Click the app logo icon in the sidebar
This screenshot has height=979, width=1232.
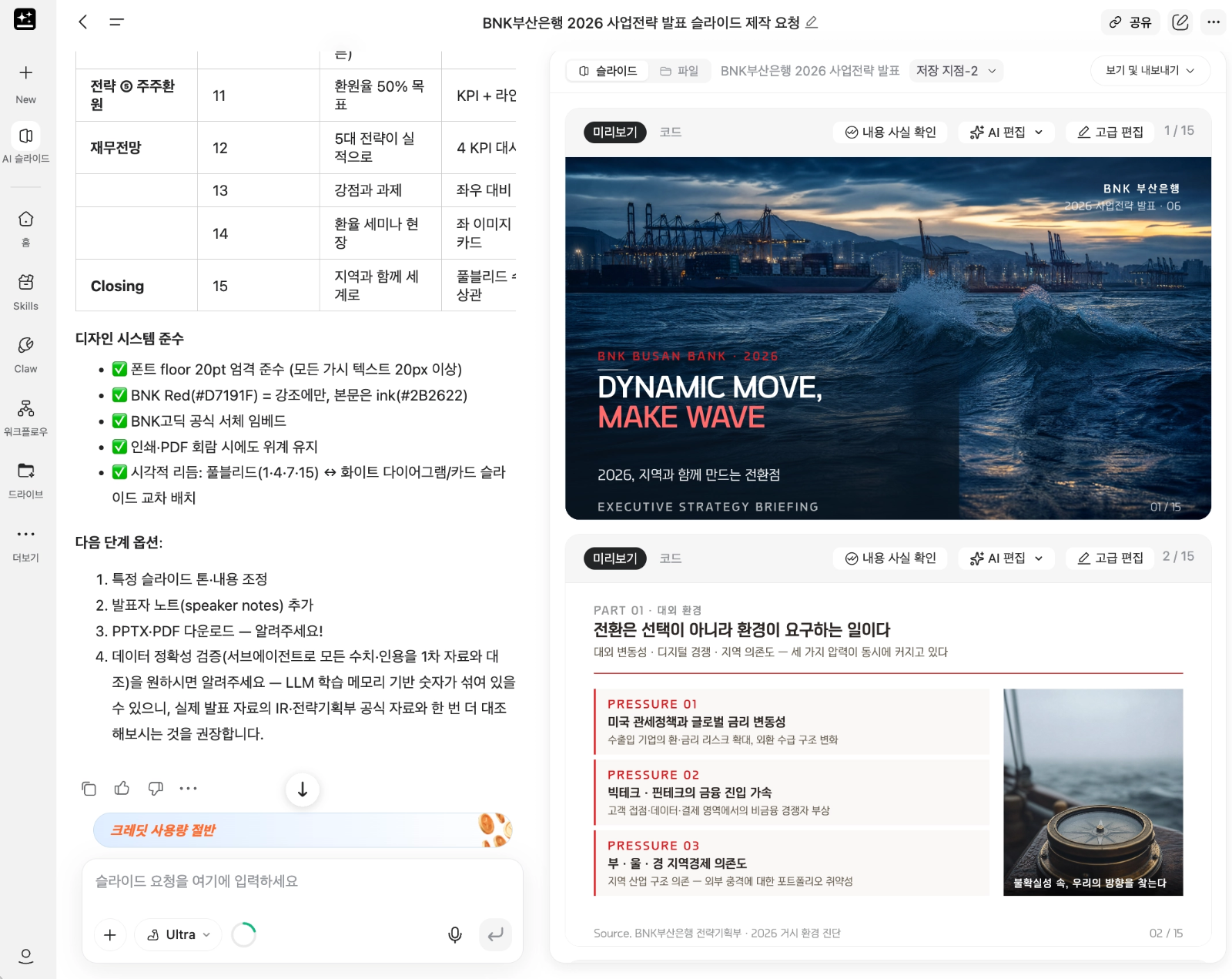[x=25, y=19]
